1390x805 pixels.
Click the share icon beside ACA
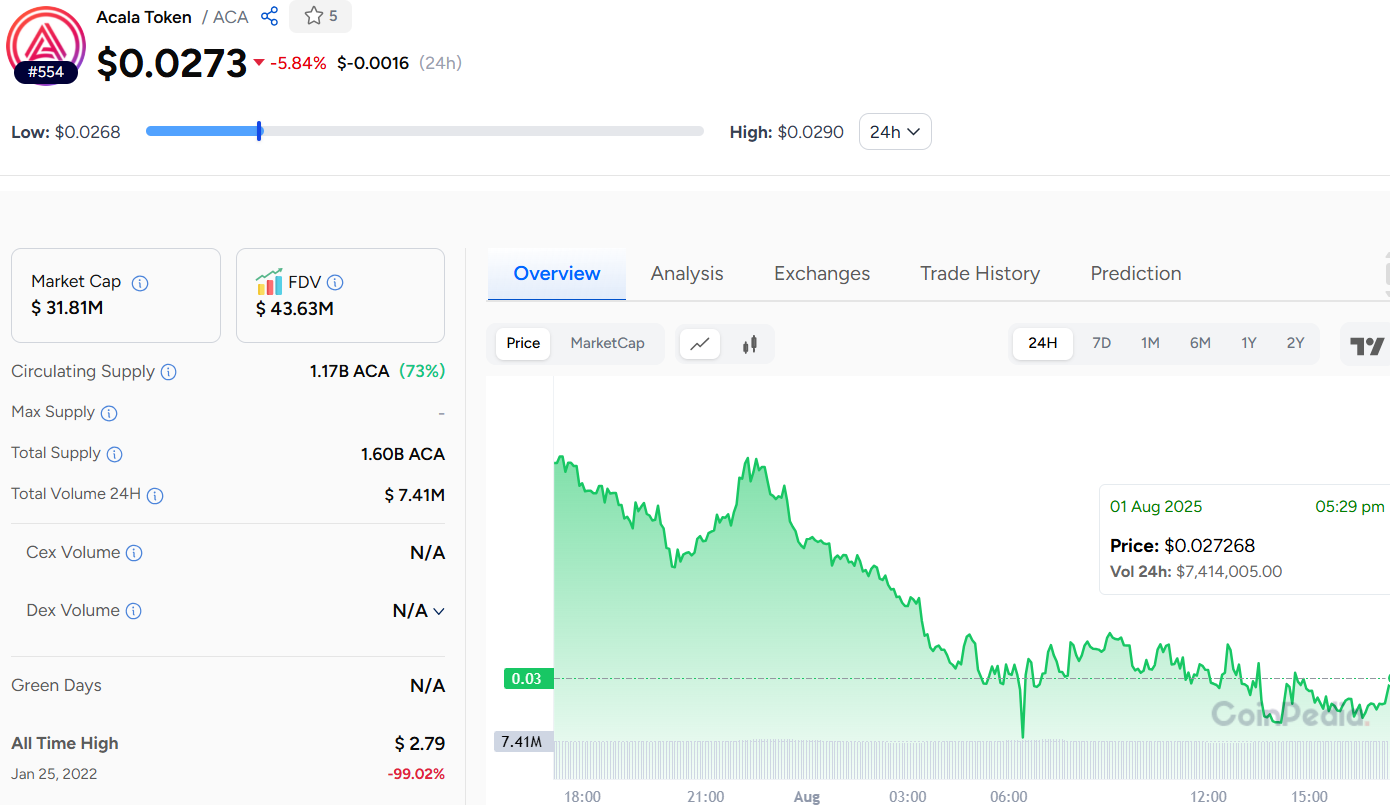pos(269,17)
